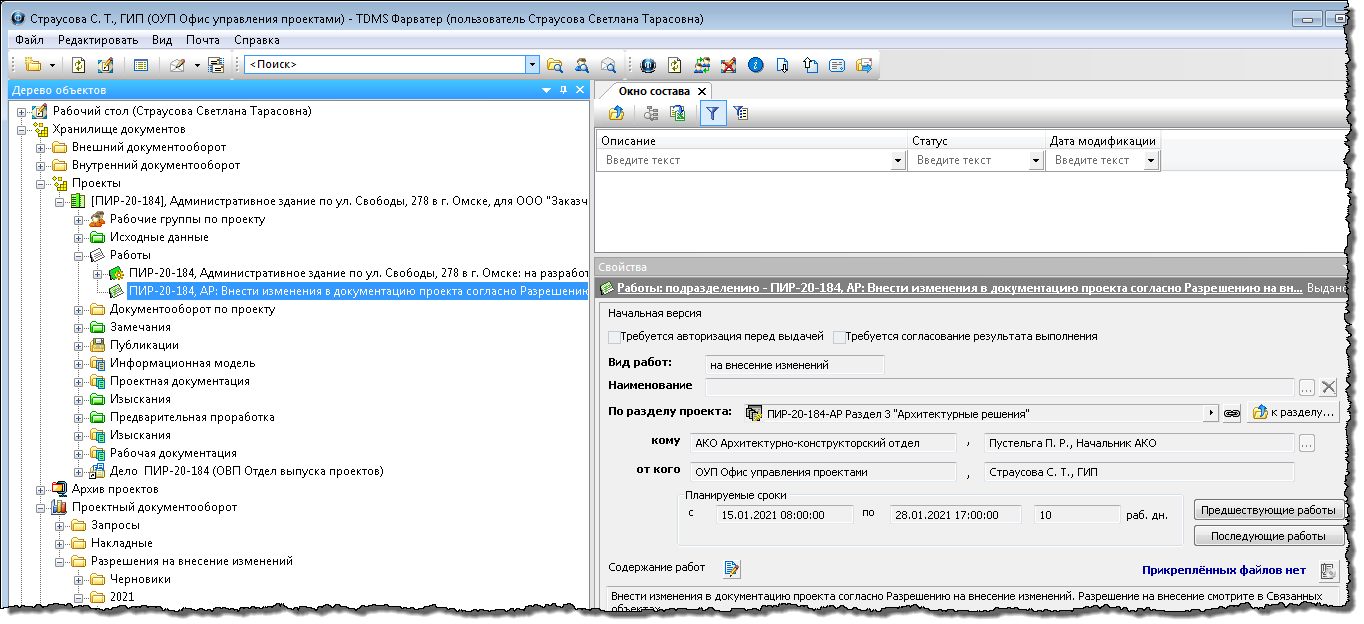1364x624 pixels.
Task: Open the Редактировать menu
Action: (x=98, y=40)
